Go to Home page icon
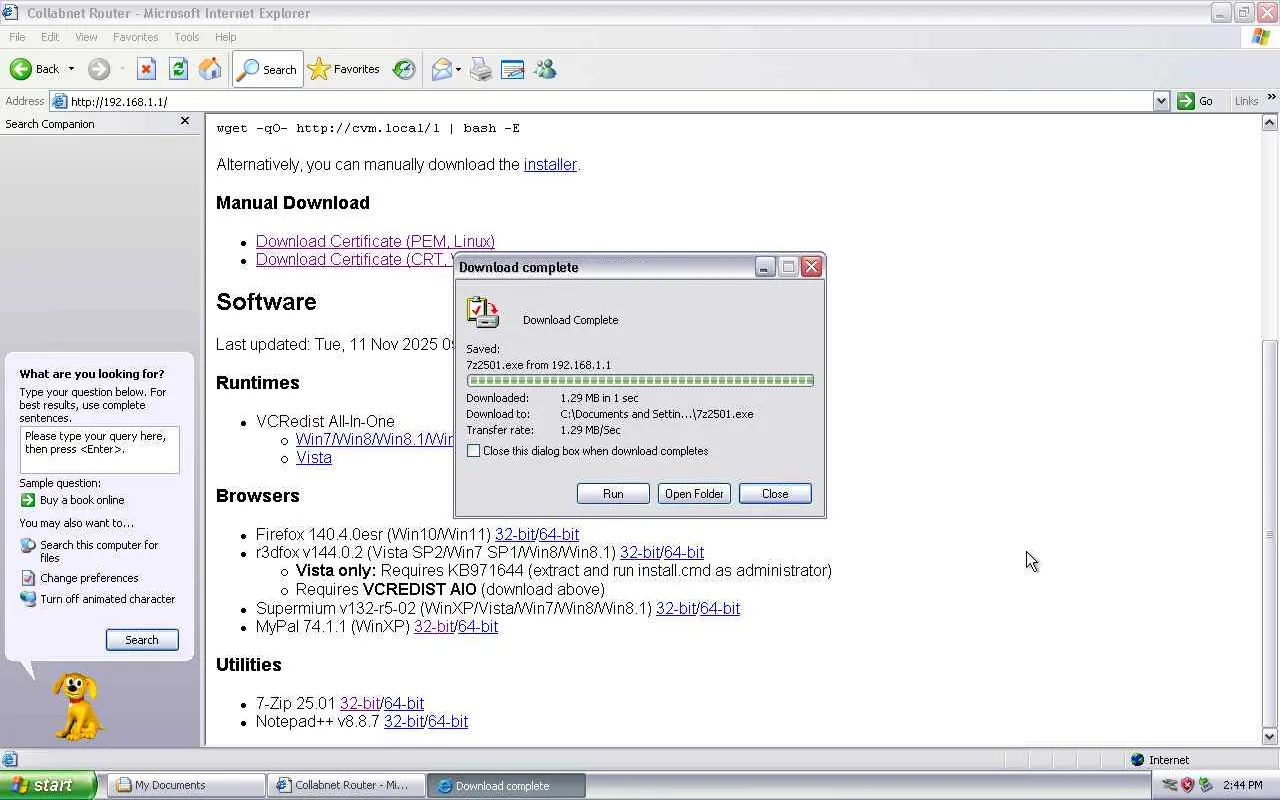Viewport: 1280px width, 800px height. 210,69
